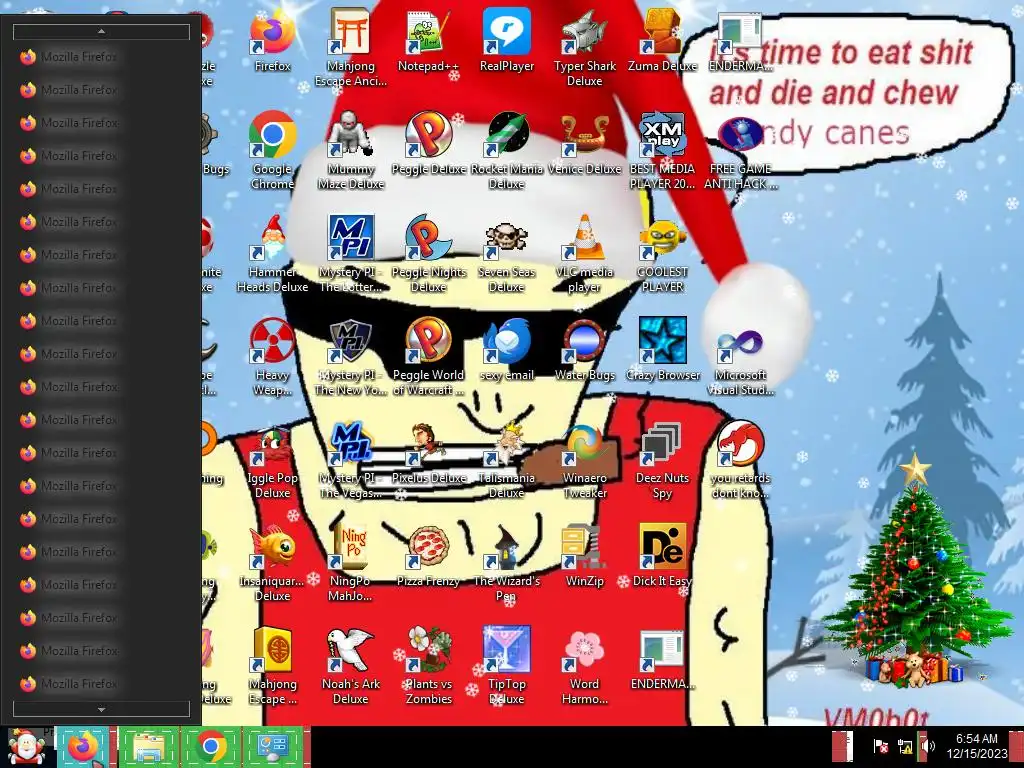This screenshot has width=1024, height=768.
Task: Open Noah's Ark Deluxe icon
Action: [x=351, y=666]
